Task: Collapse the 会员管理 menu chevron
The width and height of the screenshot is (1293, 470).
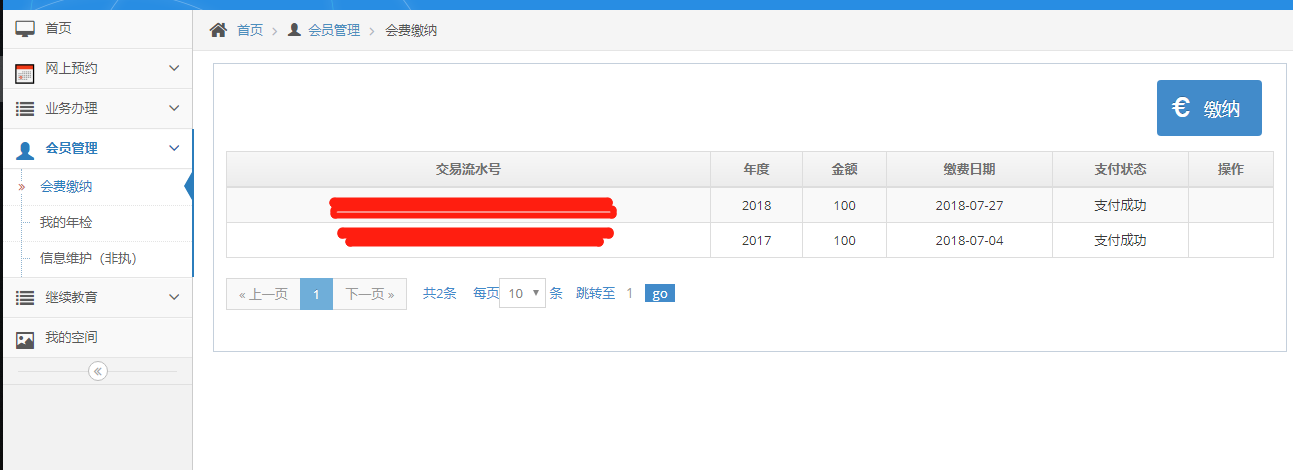Action: pyautogui.click(x=174, y=148)
